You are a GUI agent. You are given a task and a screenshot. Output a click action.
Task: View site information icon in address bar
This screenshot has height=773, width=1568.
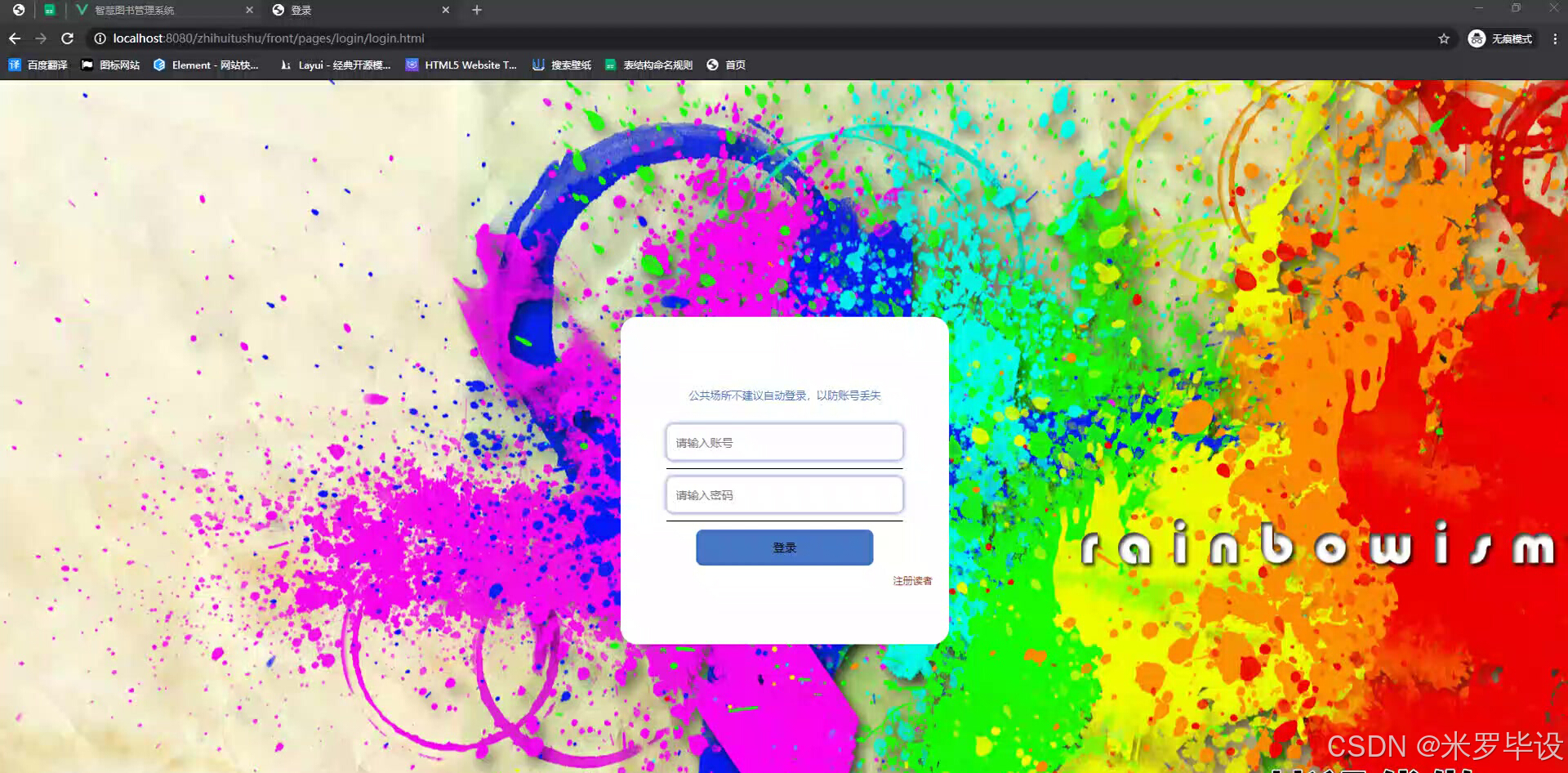click(x=100, y=38)
